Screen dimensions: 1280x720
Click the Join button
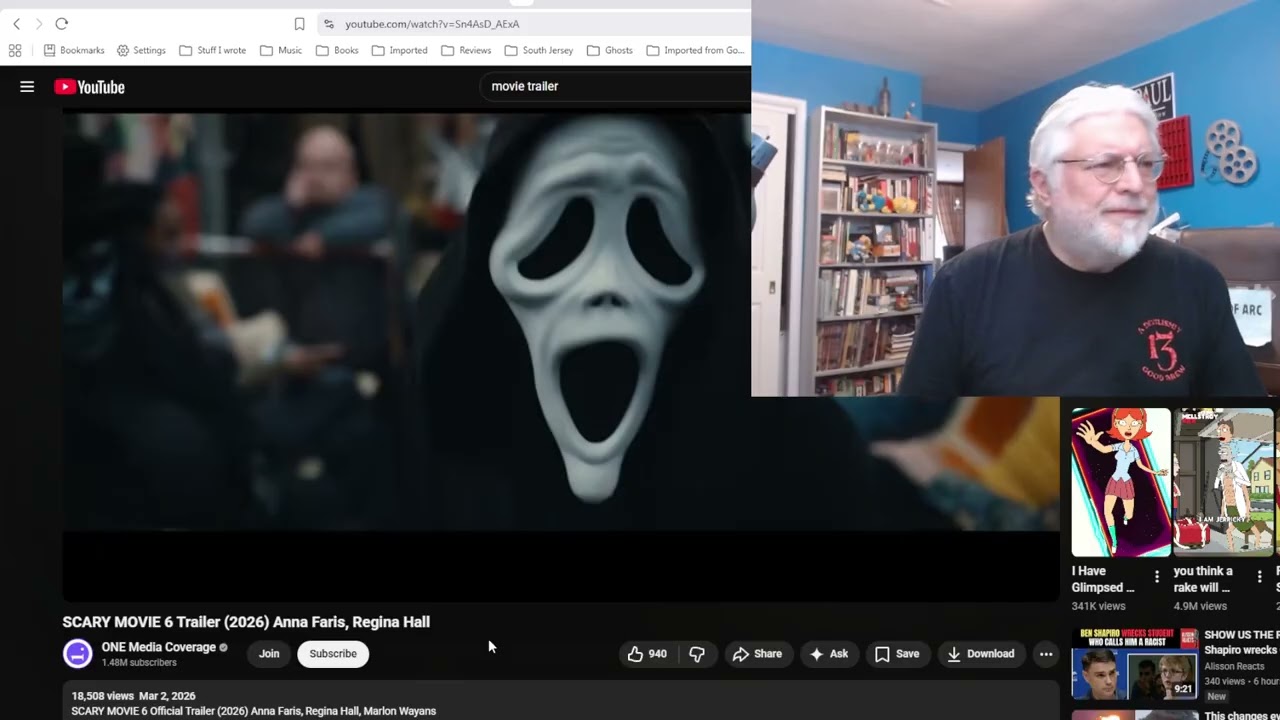269,654
